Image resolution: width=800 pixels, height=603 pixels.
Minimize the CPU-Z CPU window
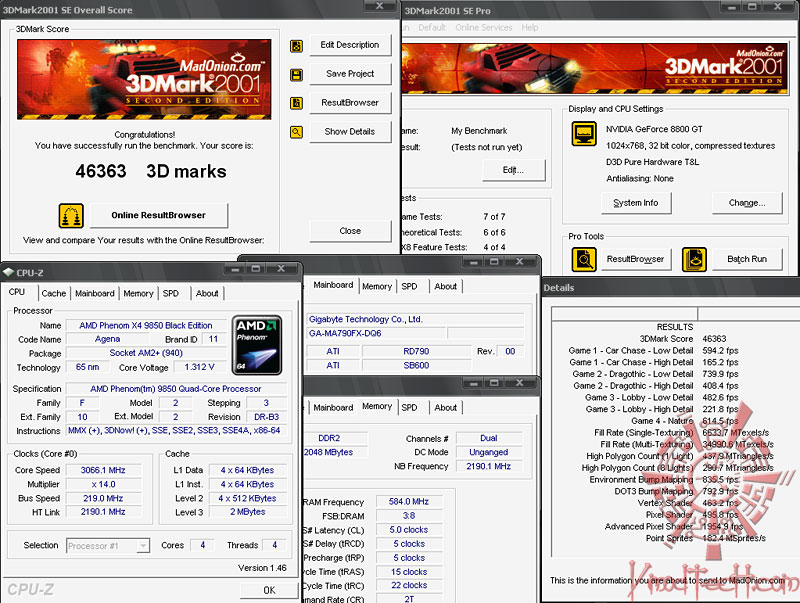[x=235, y=269]
